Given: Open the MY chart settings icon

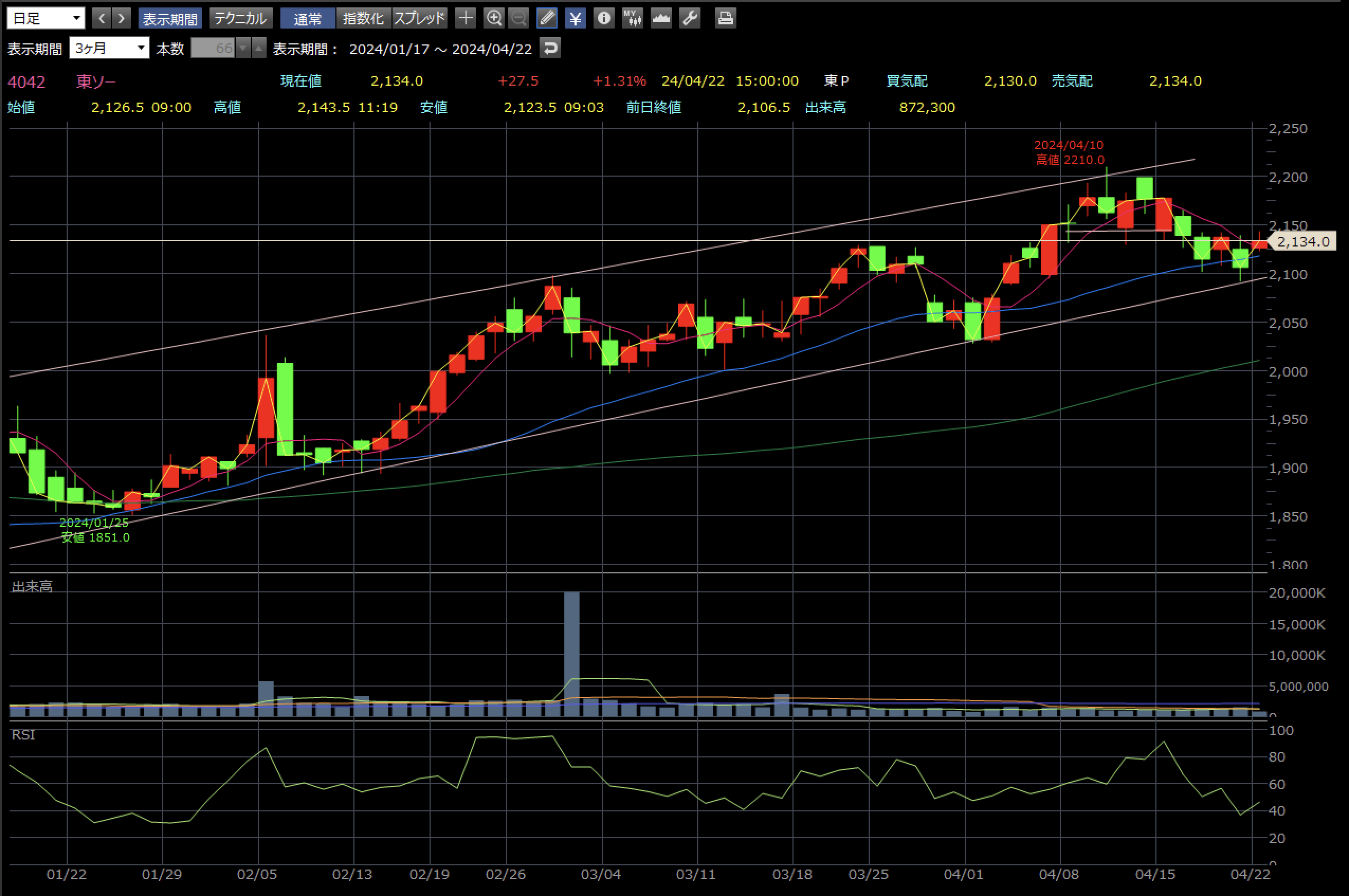Looking at the screenshot, I should (x=632, y=19).
